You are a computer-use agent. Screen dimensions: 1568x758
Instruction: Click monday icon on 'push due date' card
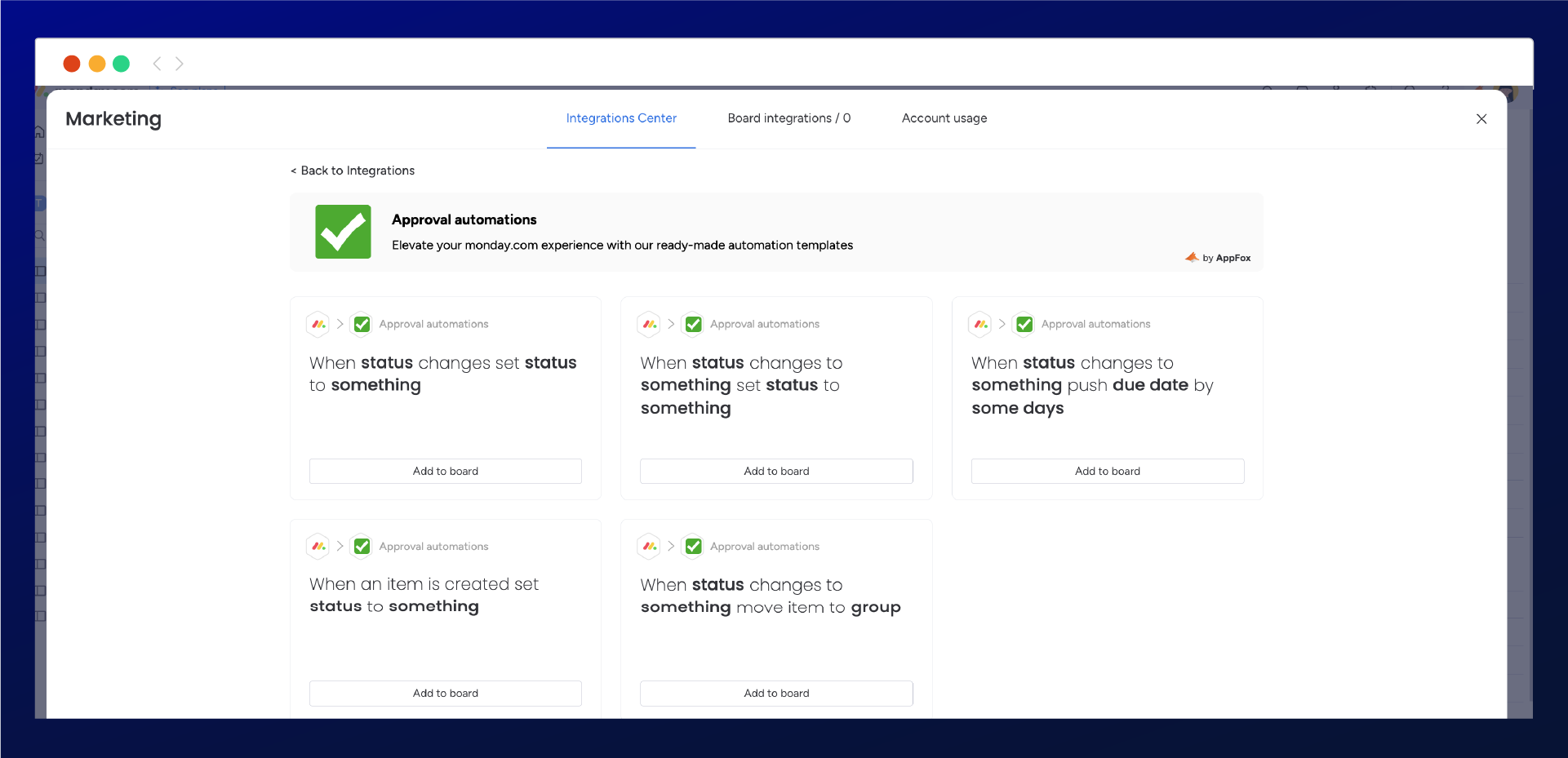(980, 324)
